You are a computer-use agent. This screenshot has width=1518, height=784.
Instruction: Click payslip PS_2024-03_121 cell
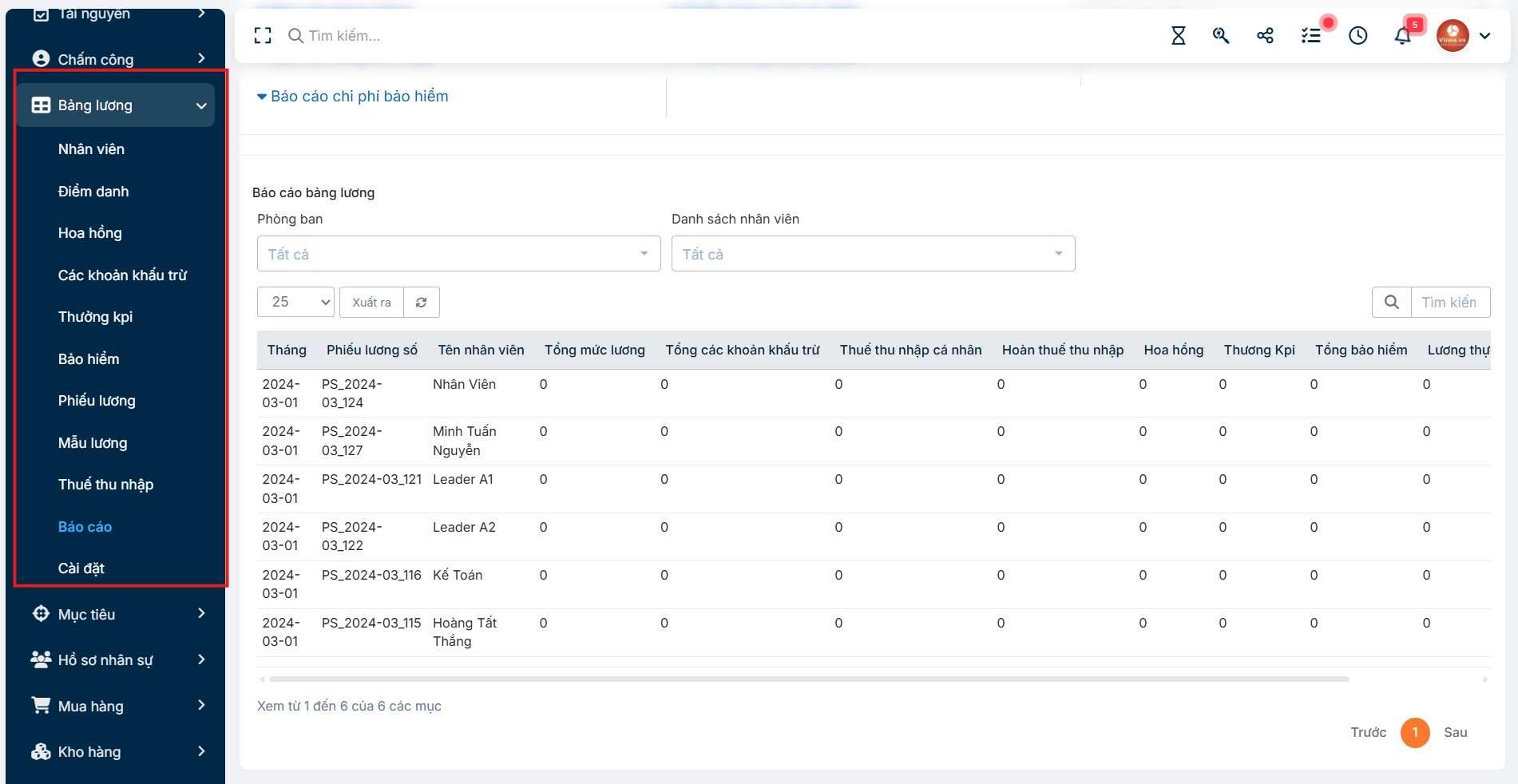point(371,479)
